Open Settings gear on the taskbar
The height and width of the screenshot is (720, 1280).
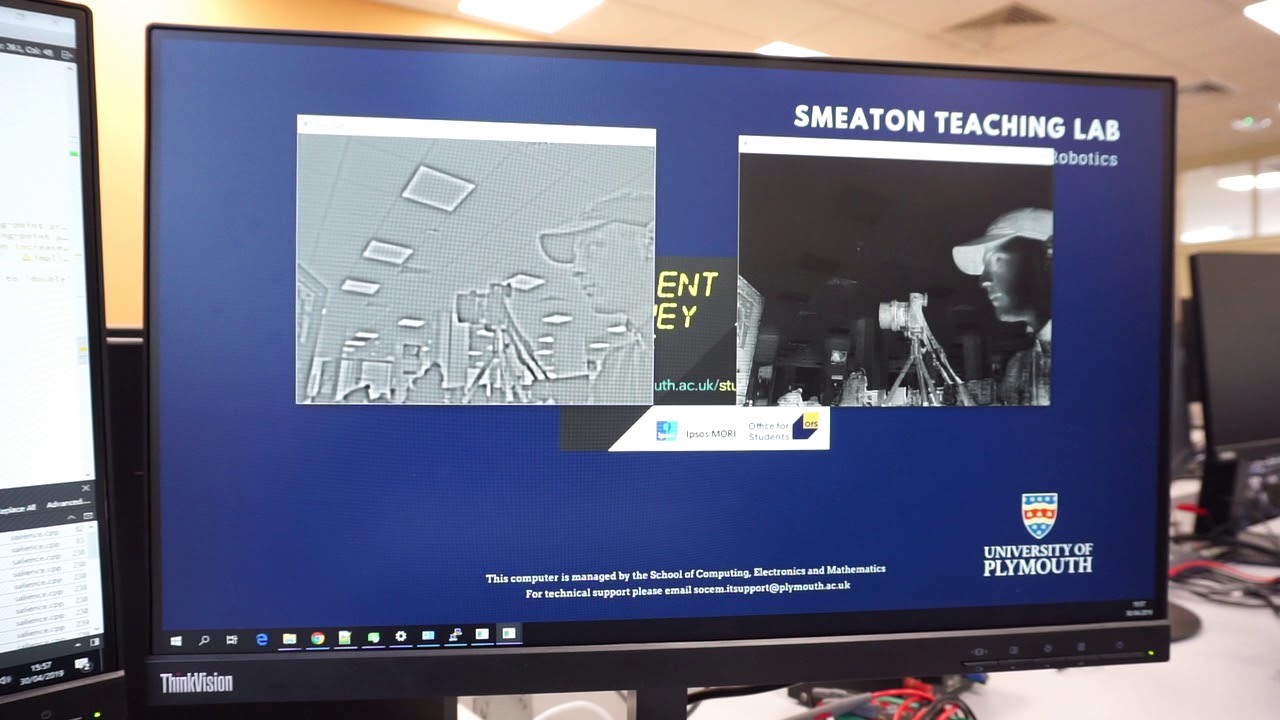point(401,636)
